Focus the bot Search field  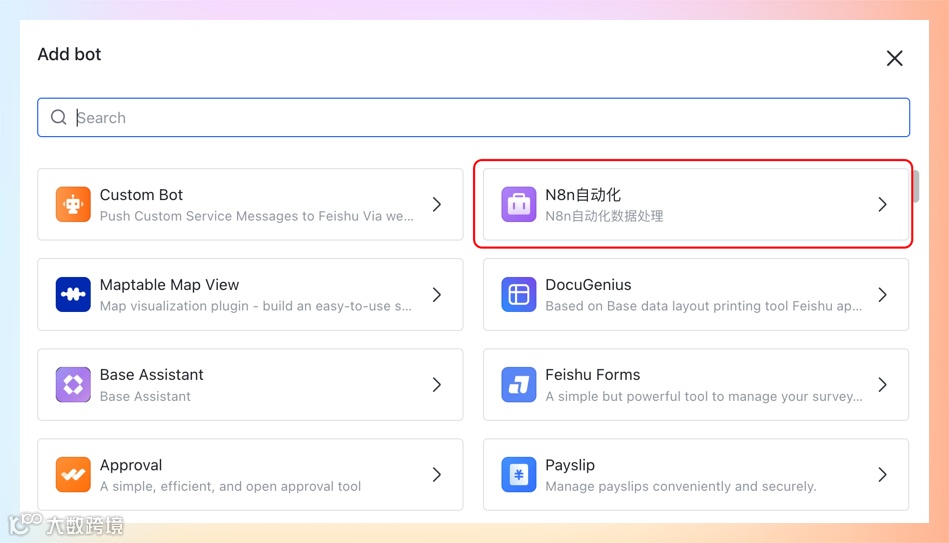480,117
